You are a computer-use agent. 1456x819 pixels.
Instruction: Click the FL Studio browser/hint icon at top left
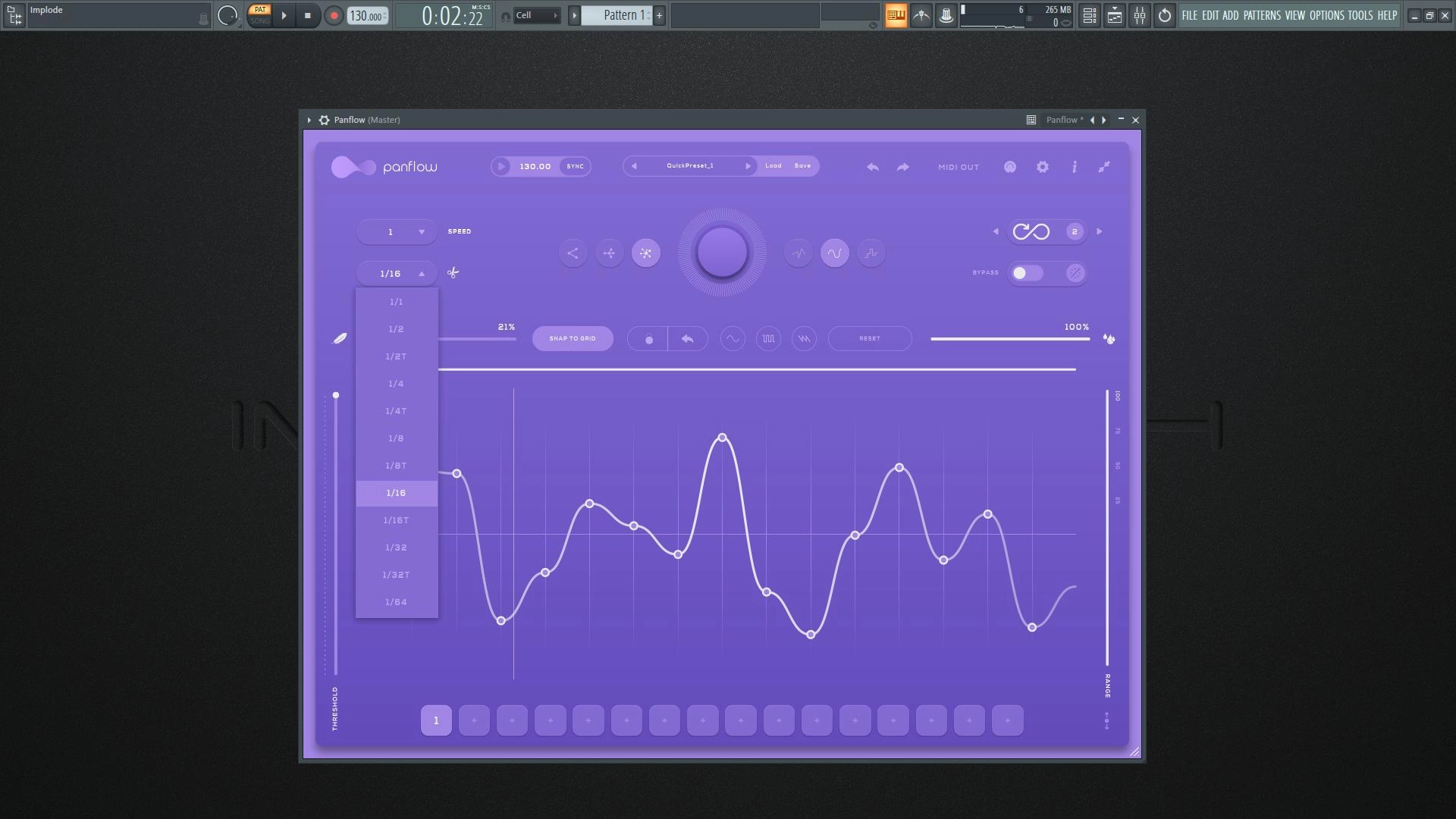click(14, 15)
